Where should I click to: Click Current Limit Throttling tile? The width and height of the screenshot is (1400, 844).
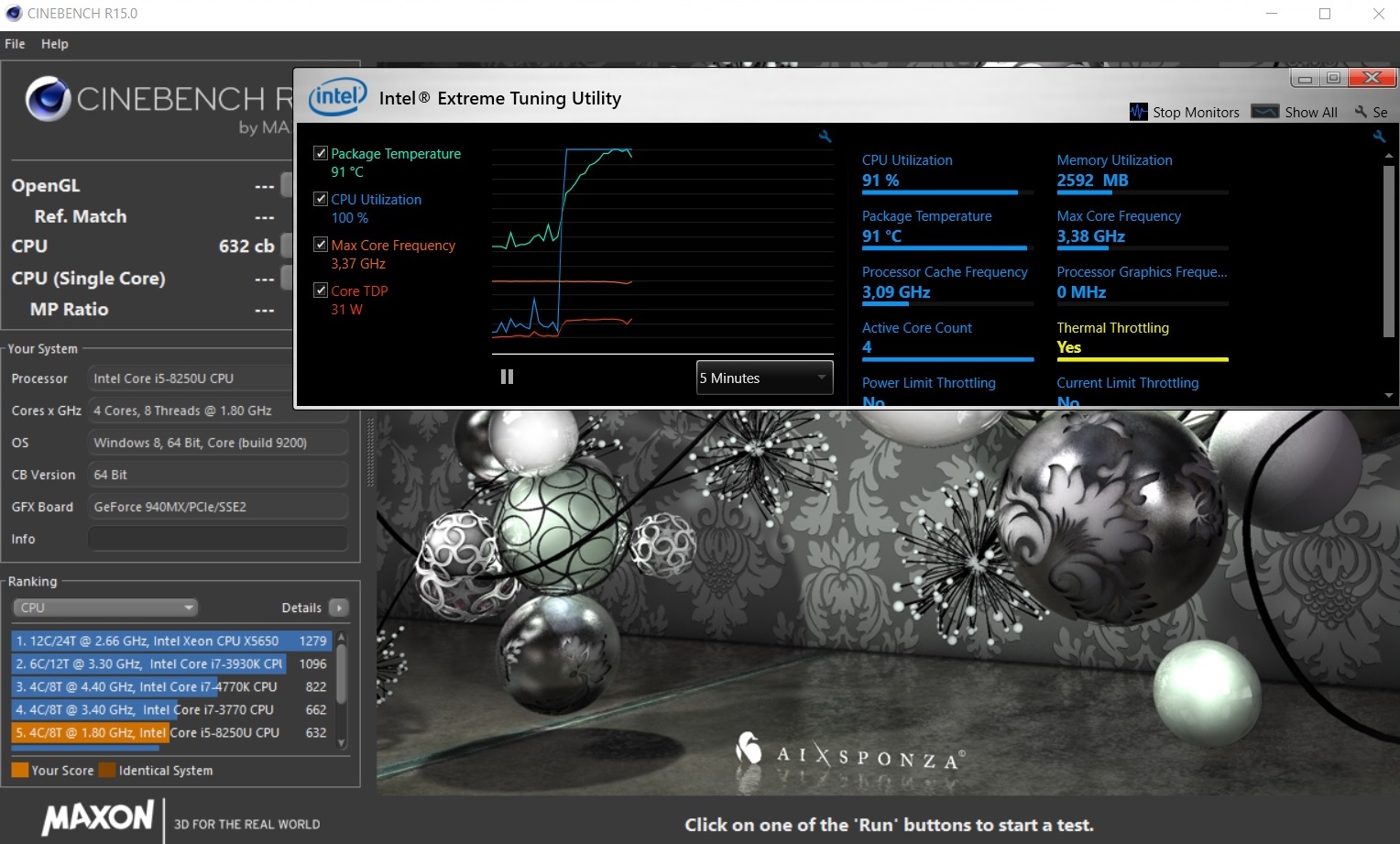1142,391
